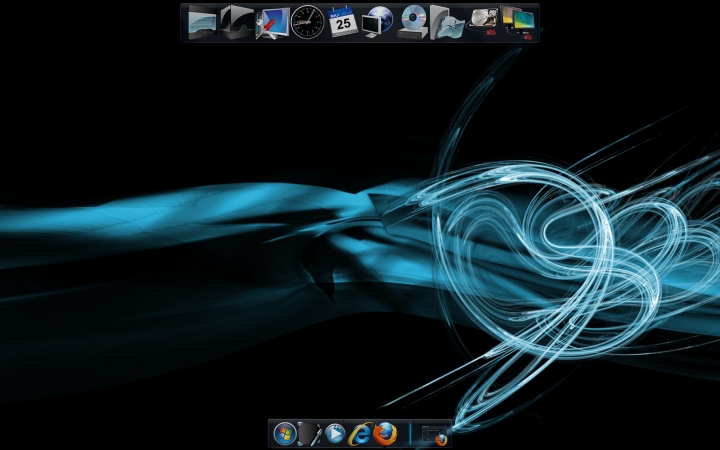
Task: Click the black box icon in top dock
Action: click(x=236, y=20)
